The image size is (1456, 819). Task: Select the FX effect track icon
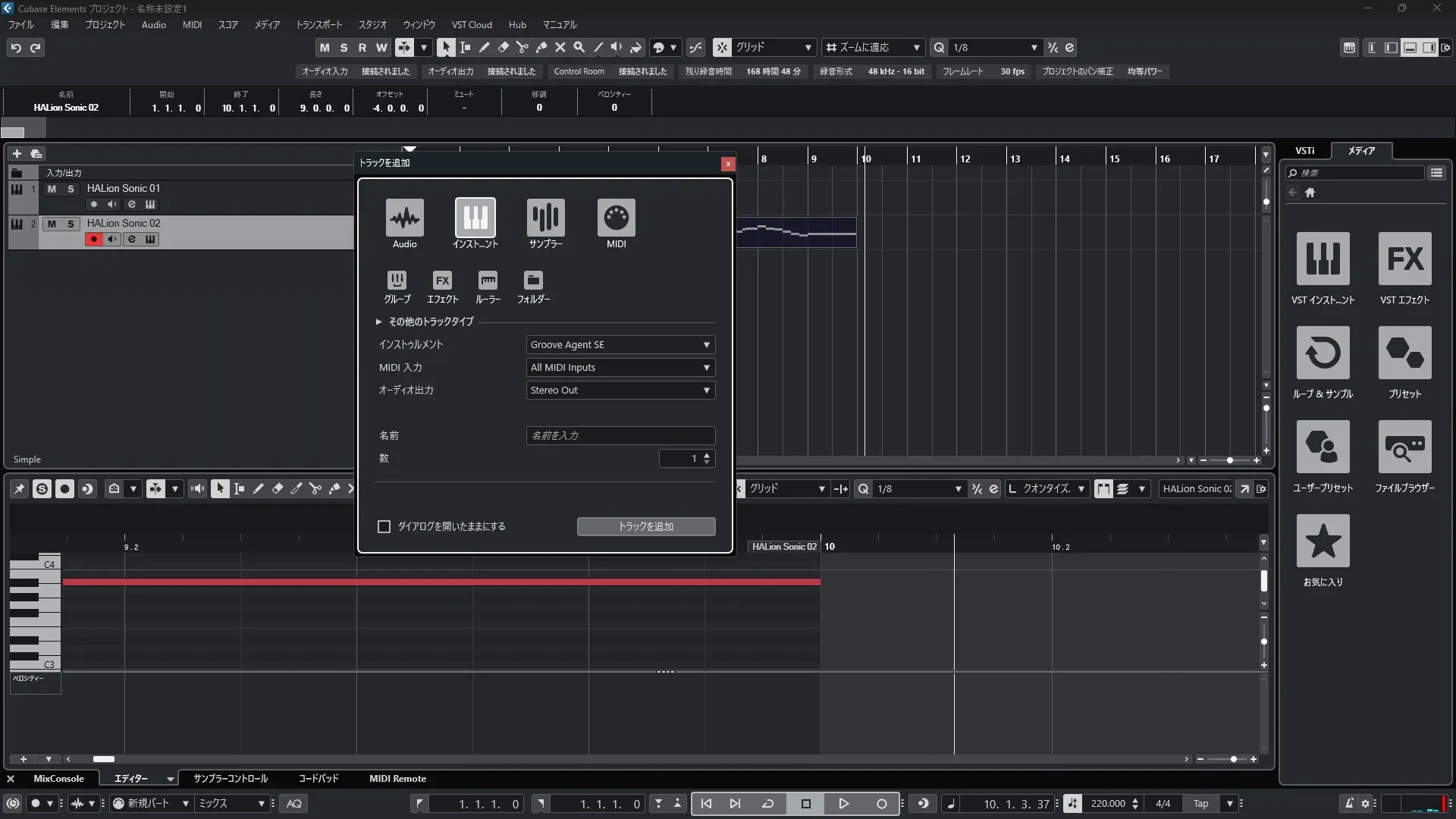(x=442, y=281)
